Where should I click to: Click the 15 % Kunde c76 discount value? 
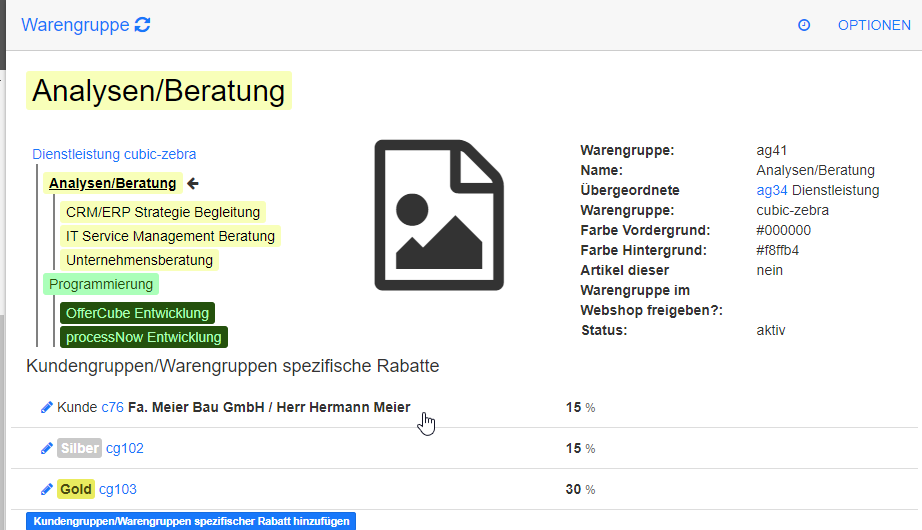[580, 407]
